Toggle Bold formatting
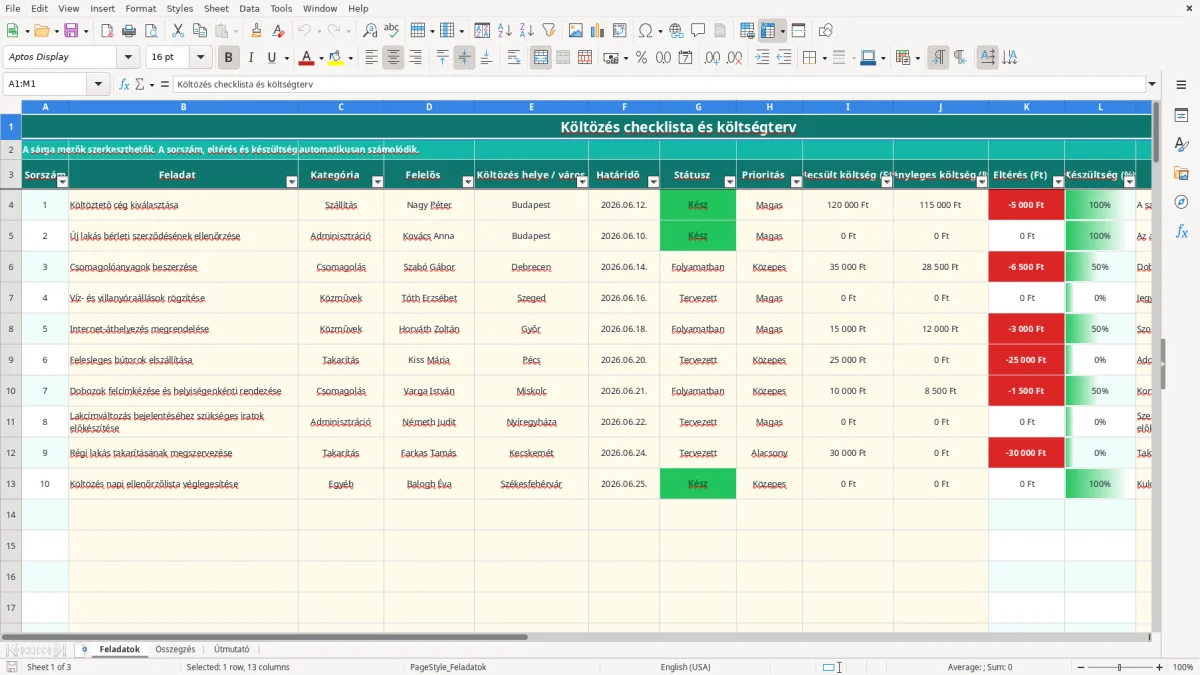This screenshot has width=1200, height=675. click(x=229, y=58)
